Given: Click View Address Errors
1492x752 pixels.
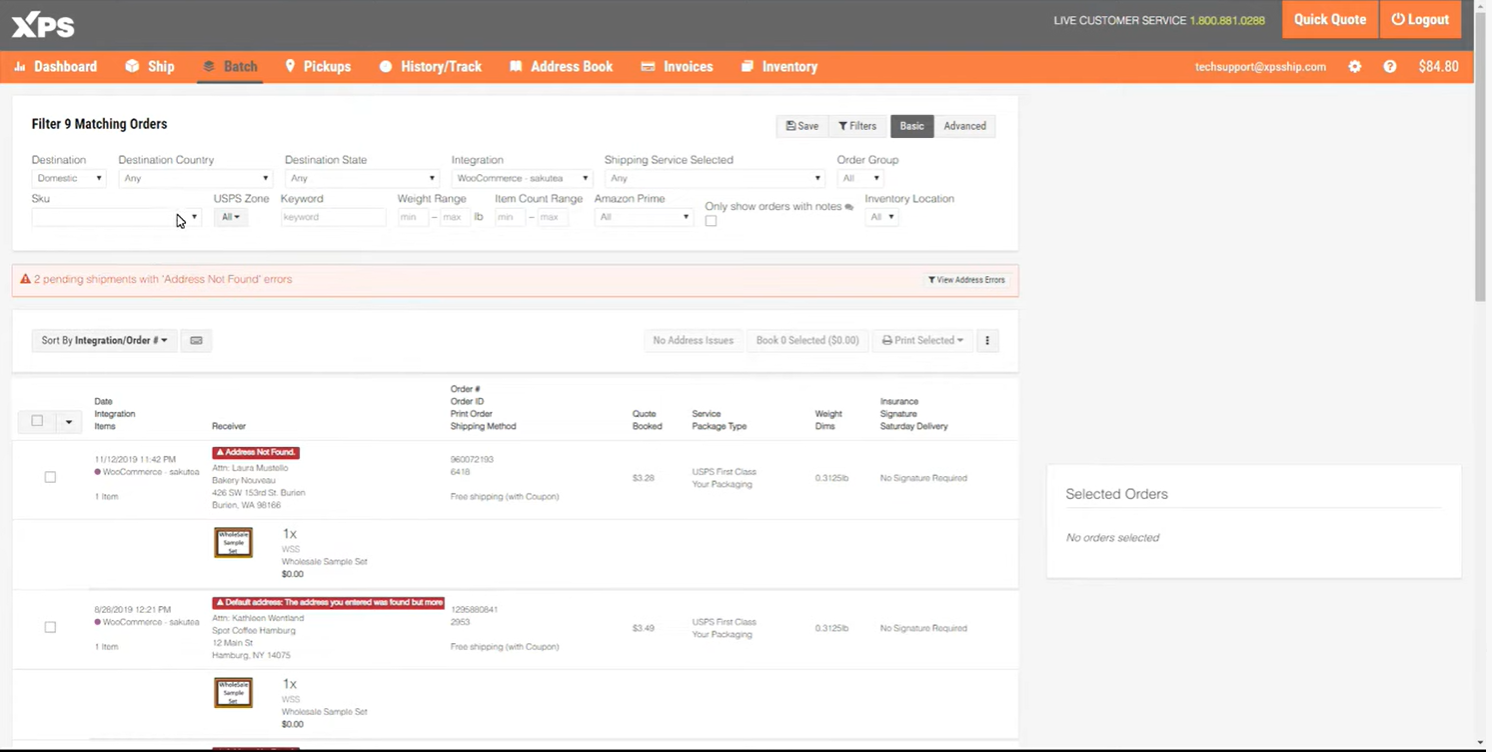Looking at the screenshot, I should click(966, 279).
